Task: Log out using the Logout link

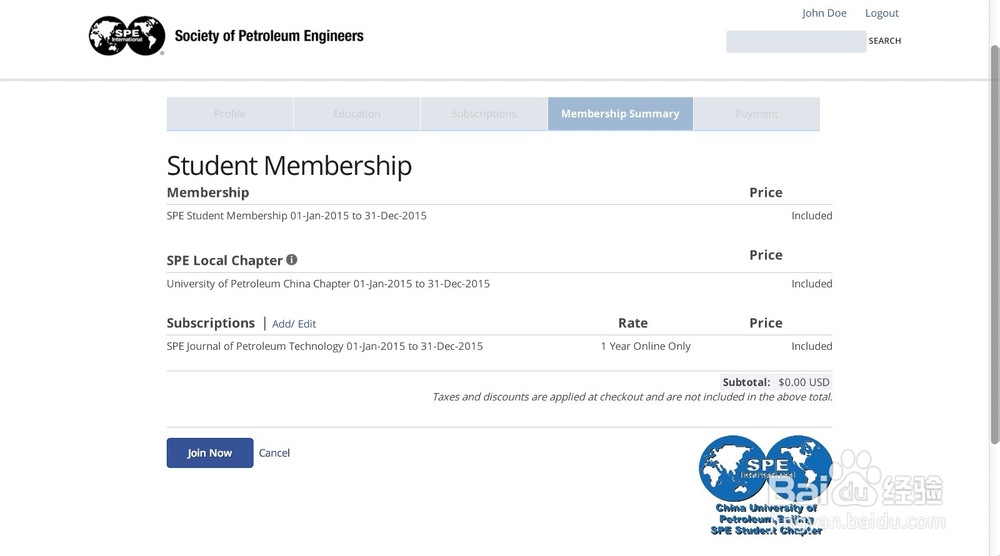Action: [x=882, y=13]
